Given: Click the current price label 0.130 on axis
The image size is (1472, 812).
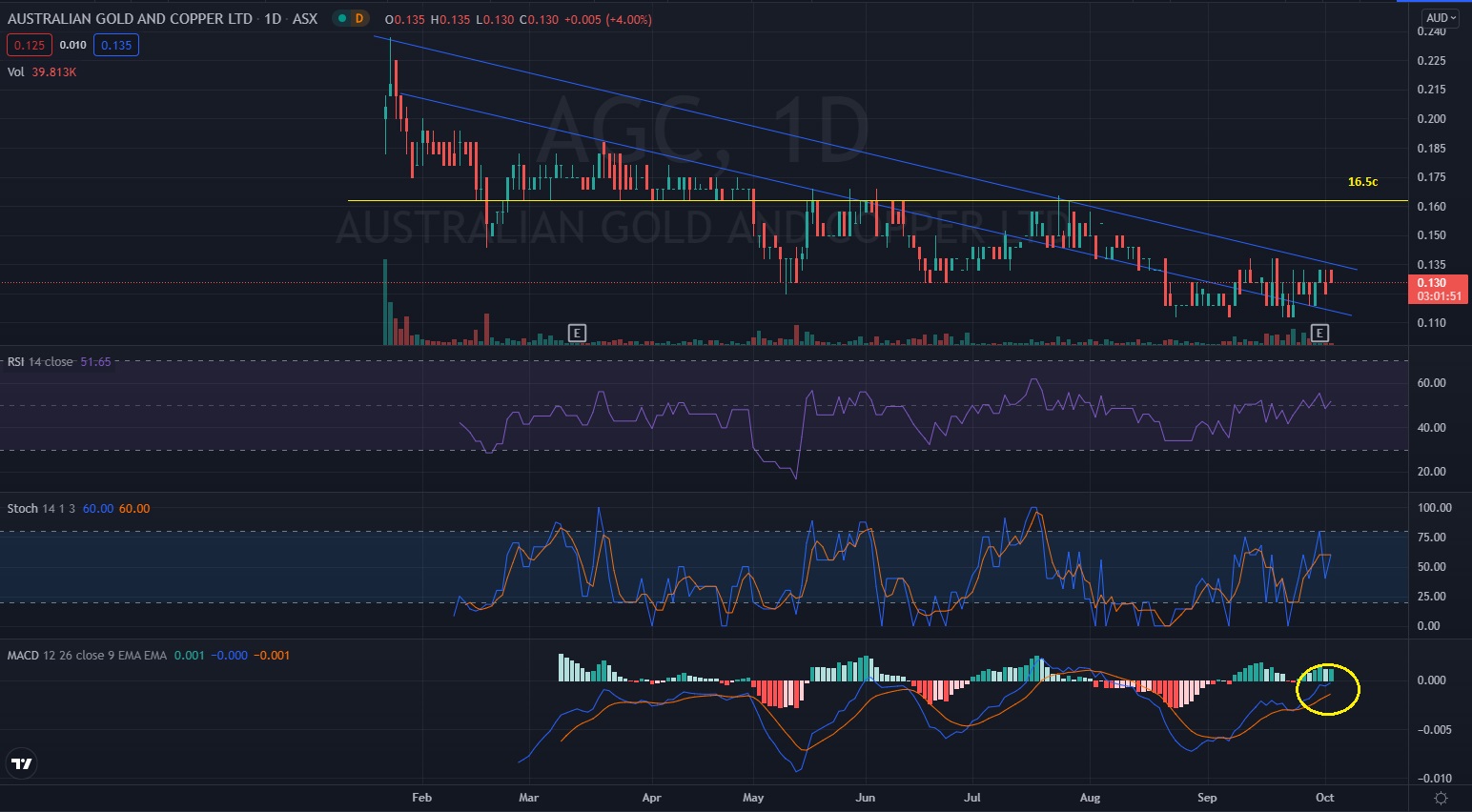Looking at the screenshot, I should coord(1432,283).
